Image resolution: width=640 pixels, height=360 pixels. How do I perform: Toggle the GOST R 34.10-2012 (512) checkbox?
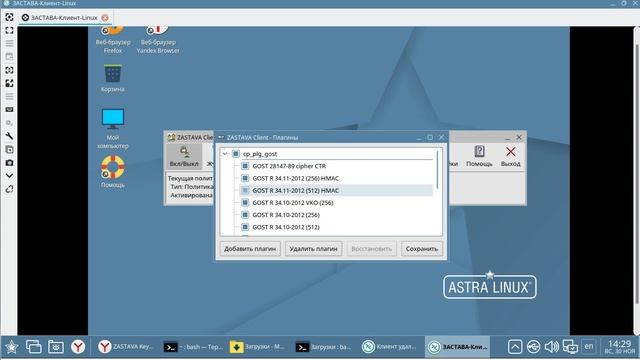245,227
